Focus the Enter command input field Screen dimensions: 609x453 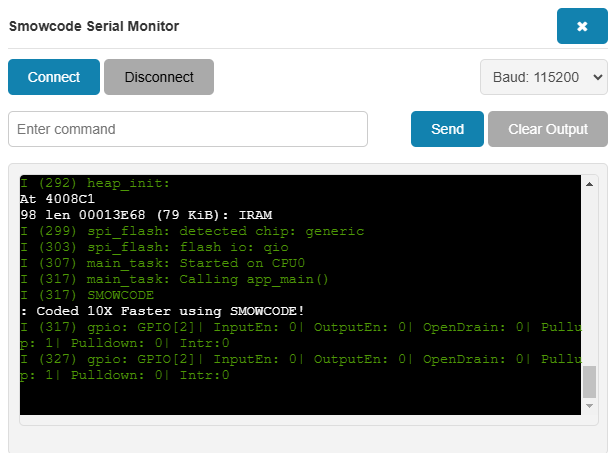[x=188, y=129]
